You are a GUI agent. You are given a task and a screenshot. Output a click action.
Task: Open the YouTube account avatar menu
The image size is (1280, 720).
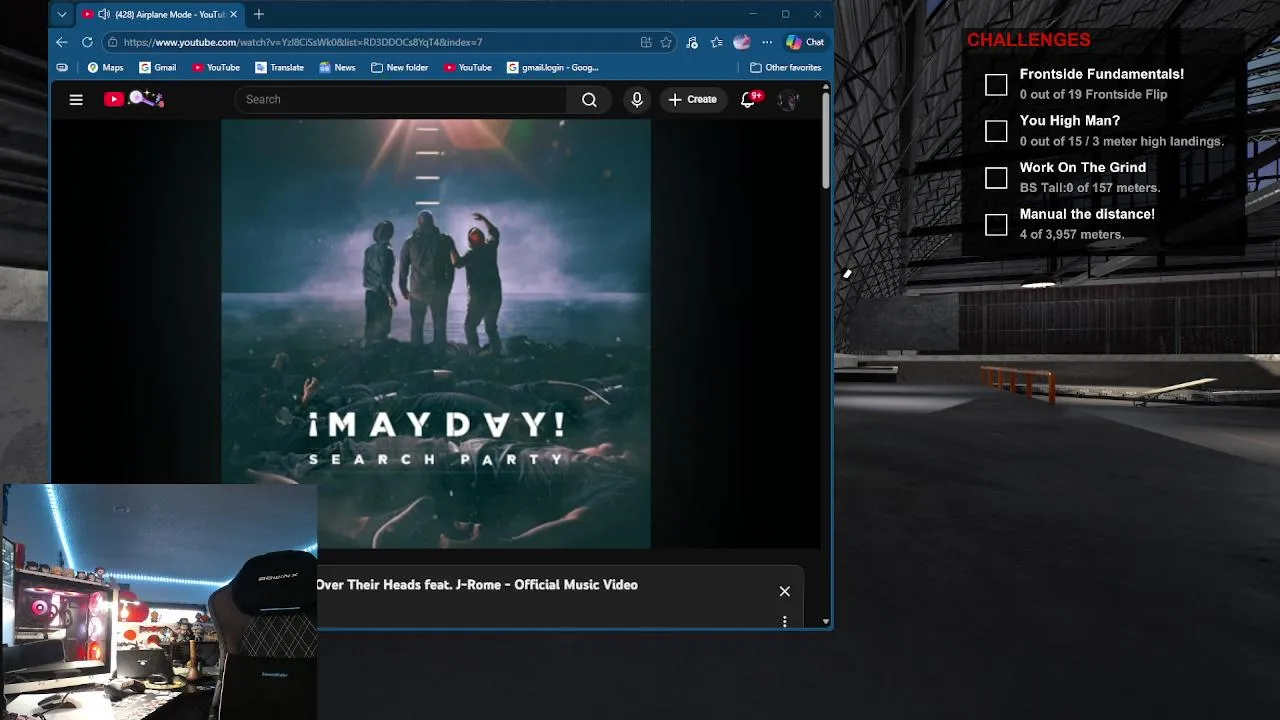coord(788,99)
